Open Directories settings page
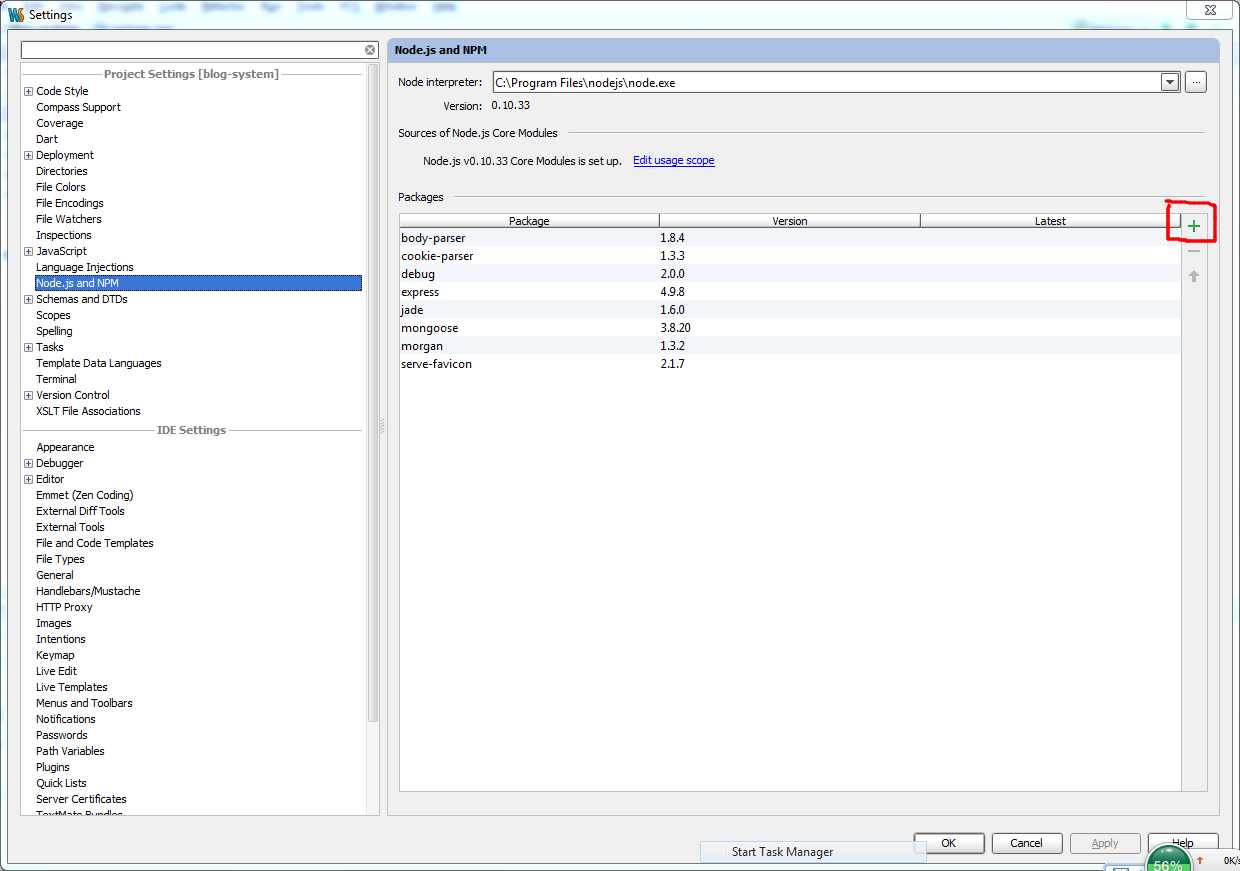Screen dimensions: 1240x871 point(62,171)
